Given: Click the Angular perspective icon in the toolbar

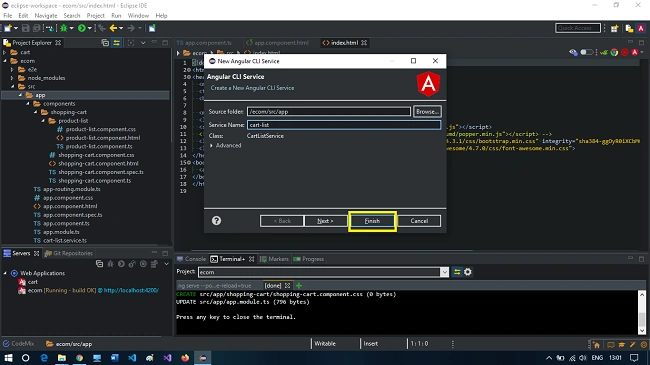Looking at the screenshot, I should (641, 28).
